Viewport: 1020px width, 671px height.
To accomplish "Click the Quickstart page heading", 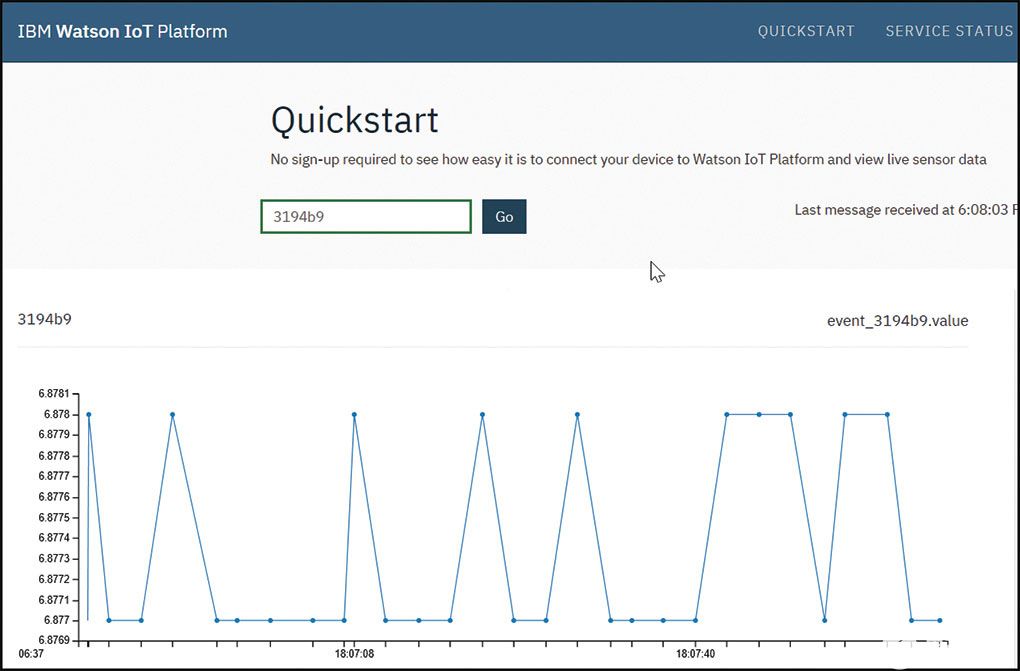I will coord(355,120).
